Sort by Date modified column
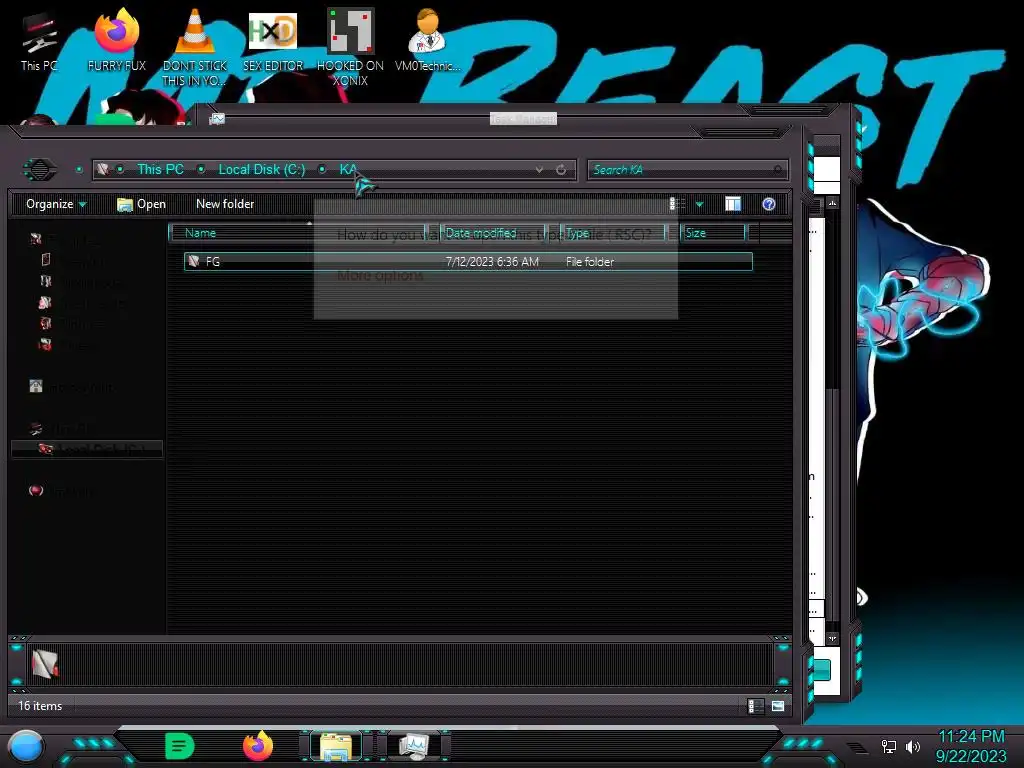1024x768 pixels. [x=492, y=233]
